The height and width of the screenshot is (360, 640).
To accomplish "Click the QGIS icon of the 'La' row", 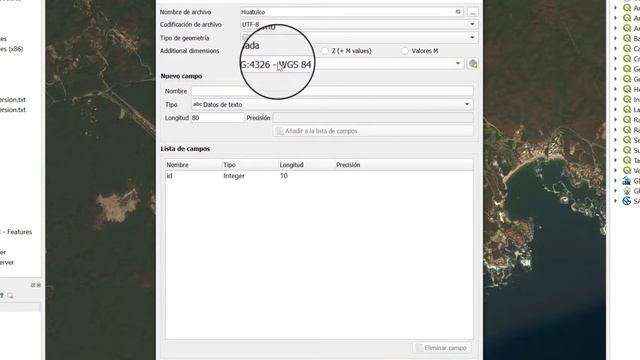I will tap(627, 109).
